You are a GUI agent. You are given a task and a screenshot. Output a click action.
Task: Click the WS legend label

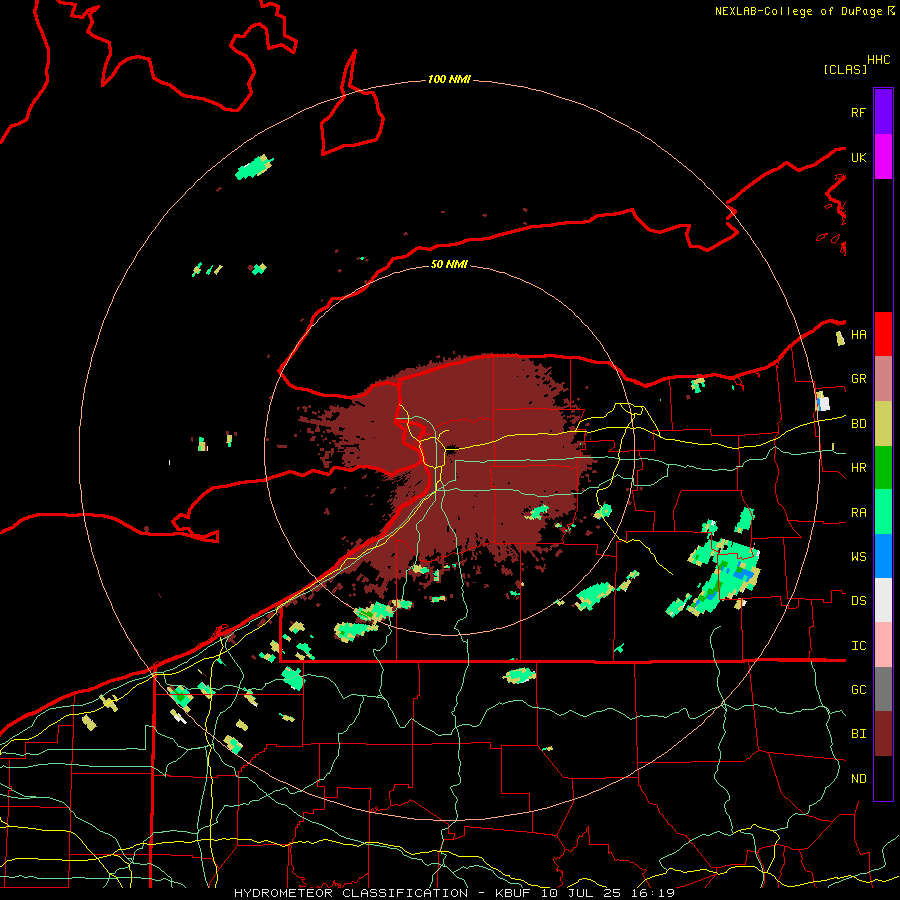coord(858,557)
